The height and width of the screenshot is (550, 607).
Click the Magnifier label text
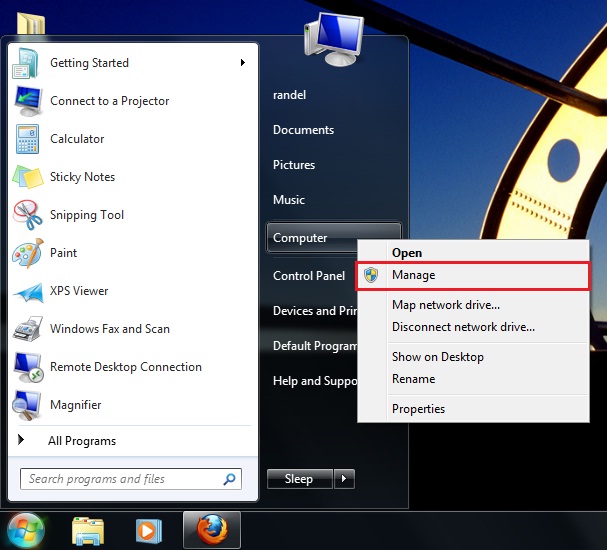click(x=76, y=405)
